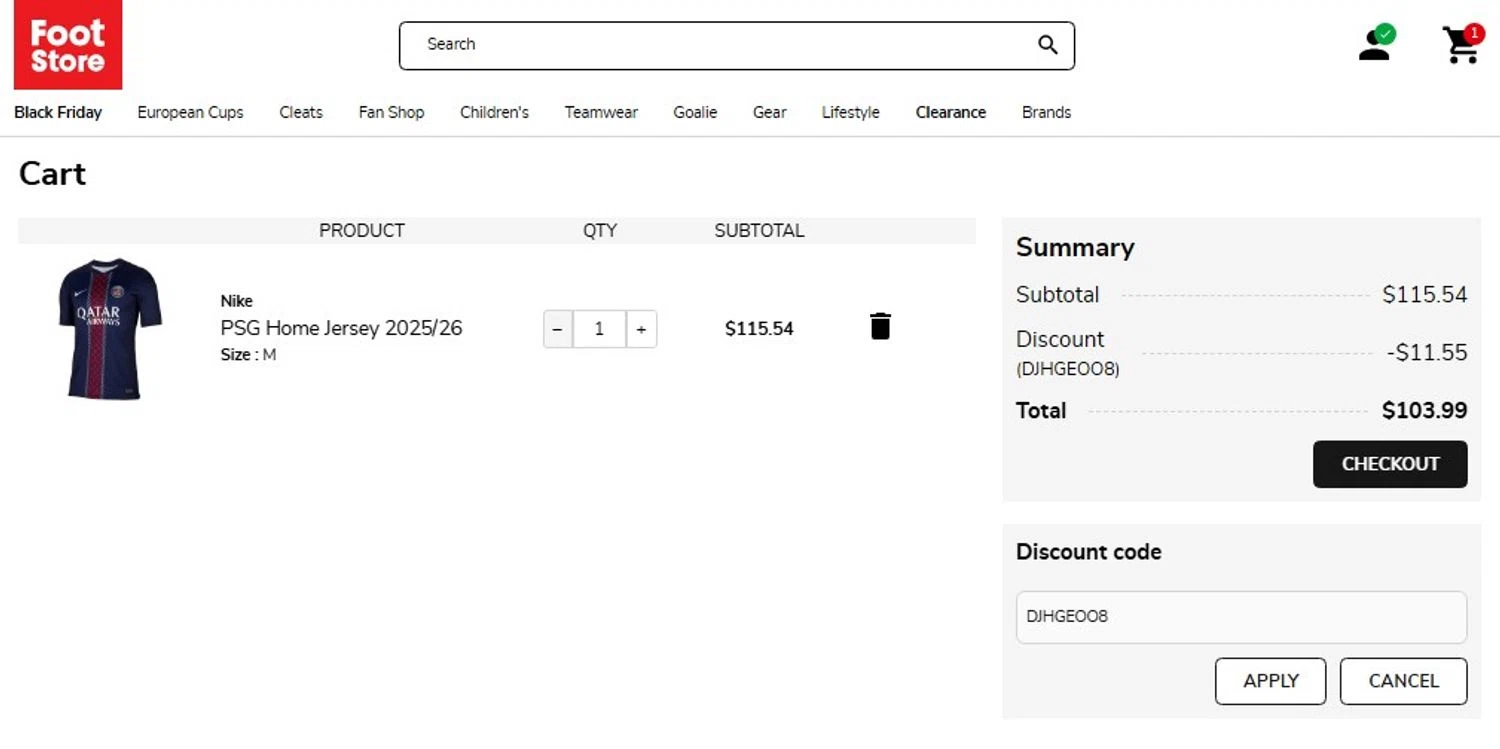This screenshot has width=1500, height=749.
Task: Click the Foot Store logo
Action: click(68, 45)
